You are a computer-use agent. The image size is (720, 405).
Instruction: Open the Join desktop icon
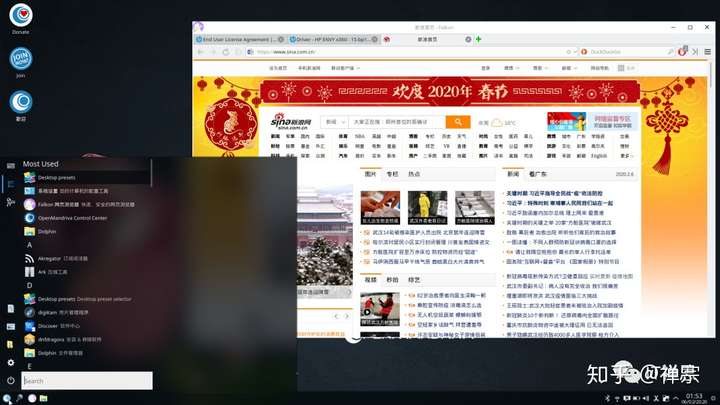(x=21, y=62)
